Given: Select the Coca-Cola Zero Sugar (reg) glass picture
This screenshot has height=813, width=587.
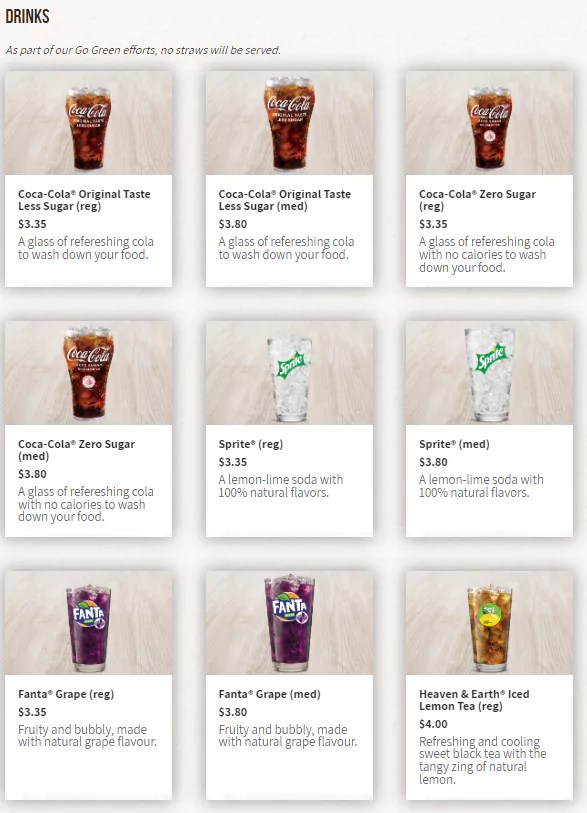Looking at the screenshot, I should pyautogui.click(x=489, y=123).
